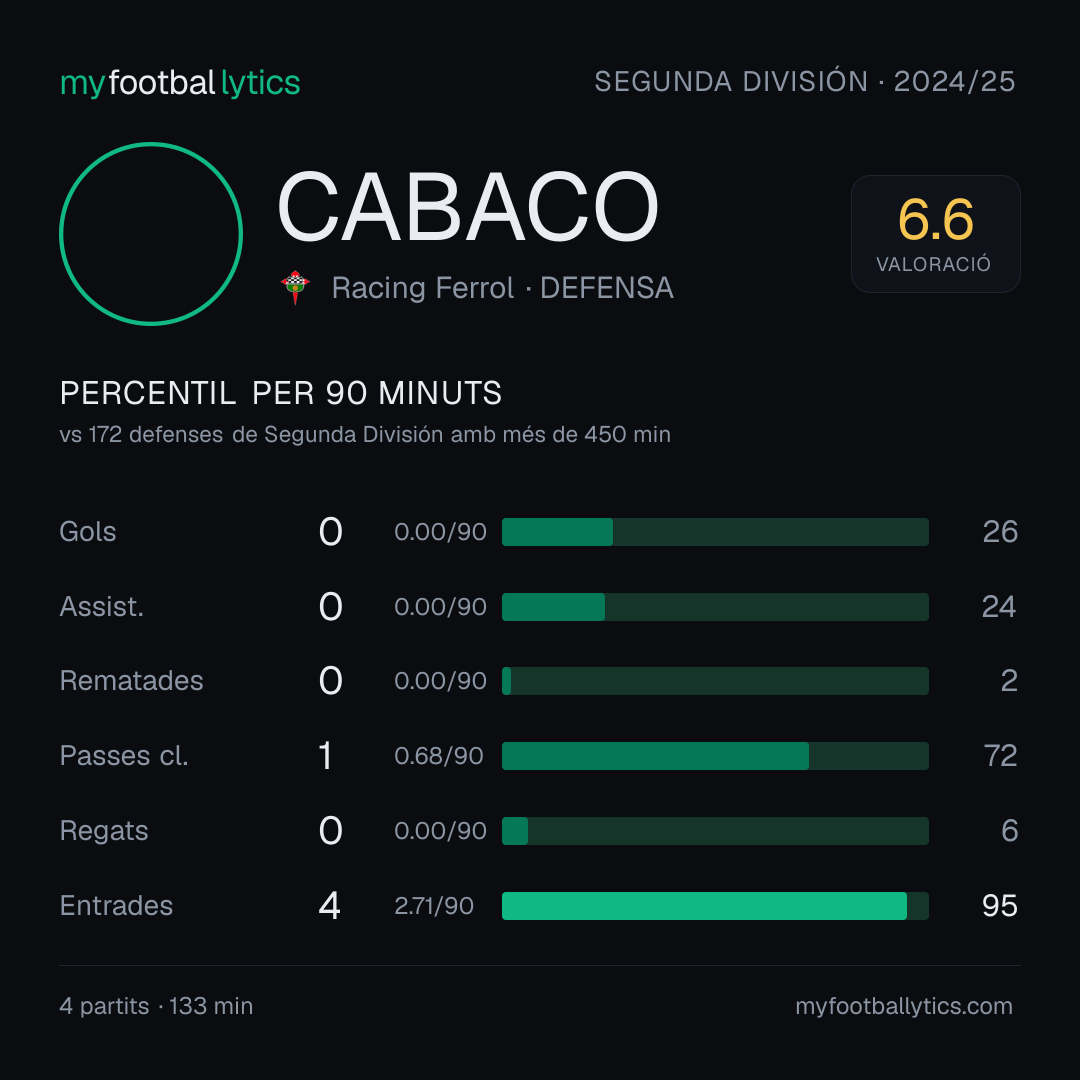Click the Entrades percentile bar
The height and width of the screenshot is (1080, 1080).
[x=715, y=906]
